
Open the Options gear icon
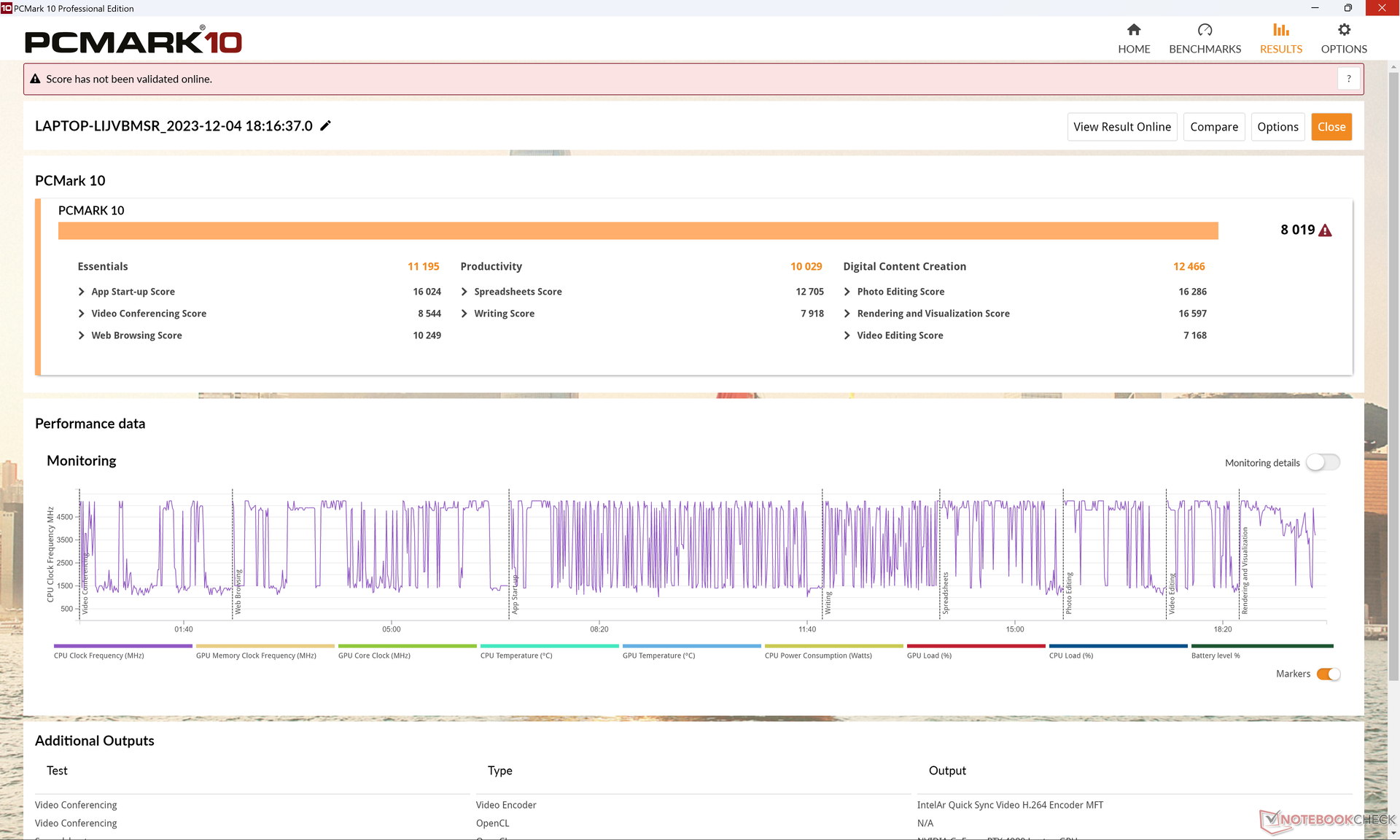pos(1344,30)
